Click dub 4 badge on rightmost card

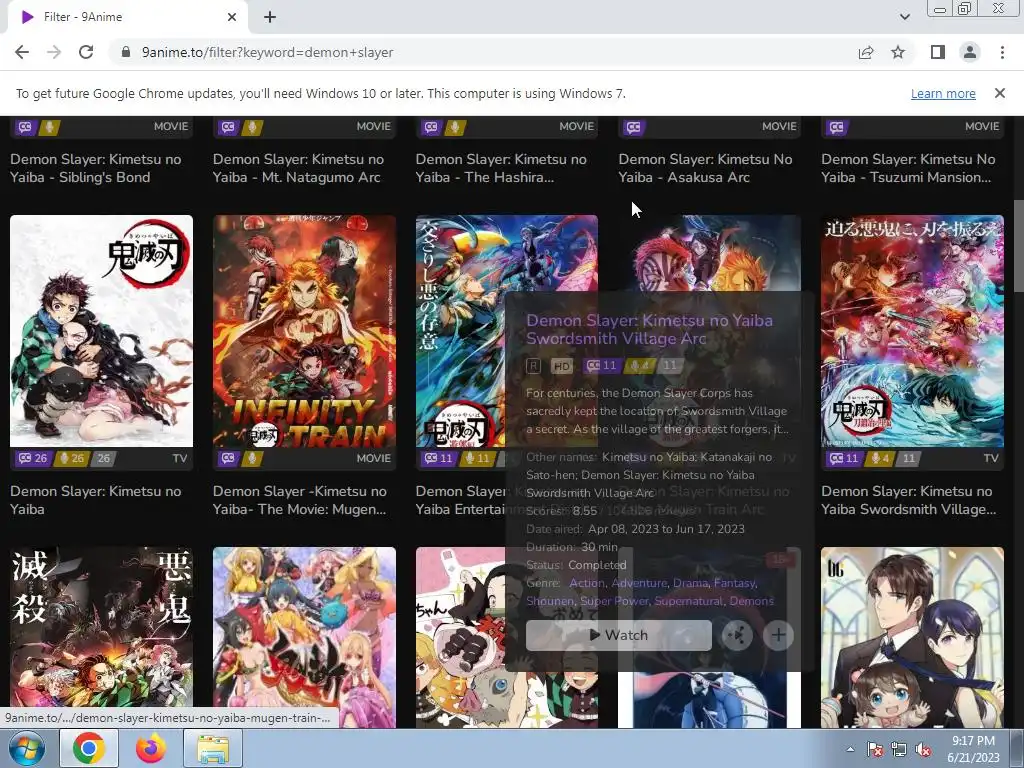pos(880,458)
